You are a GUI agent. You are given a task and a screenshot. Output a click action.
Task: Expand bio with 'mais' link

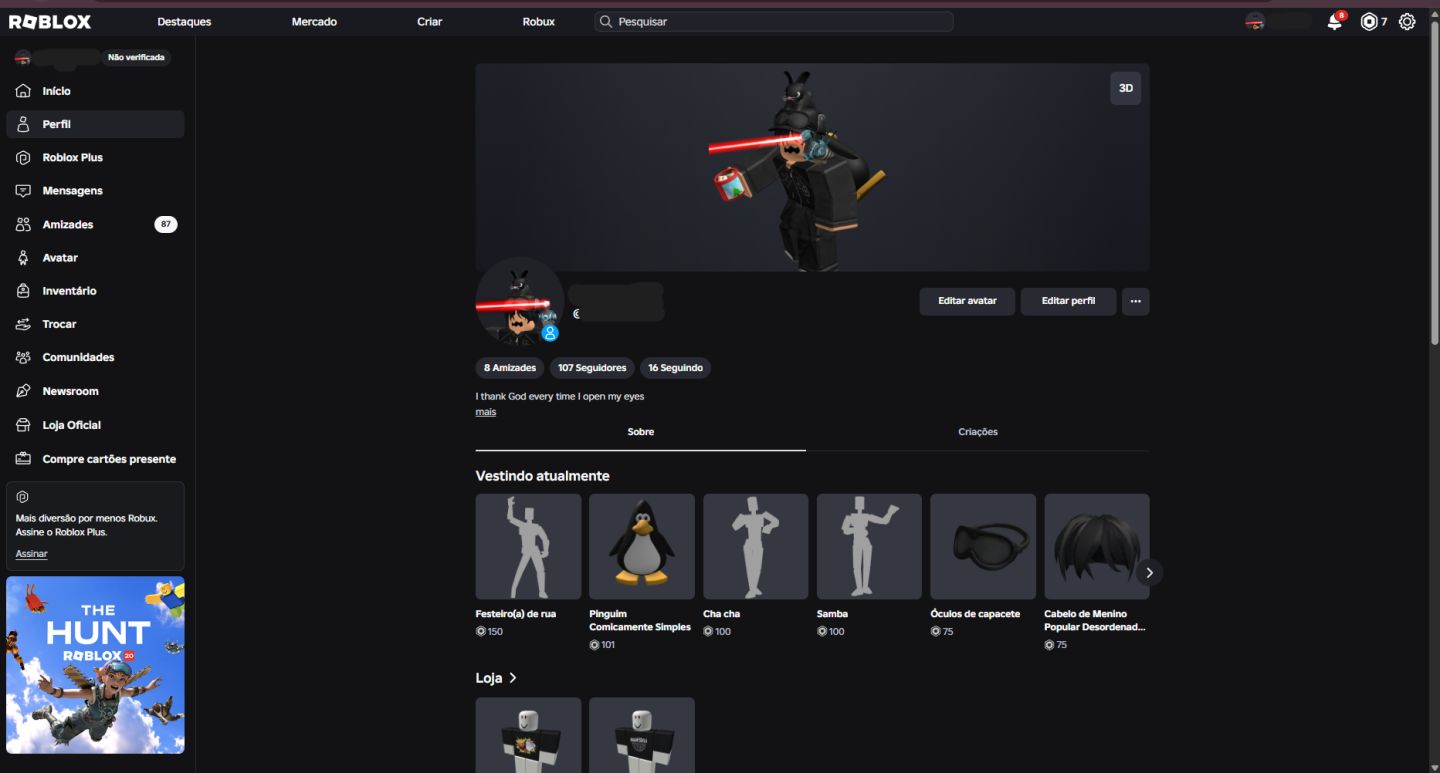(486, 412)
